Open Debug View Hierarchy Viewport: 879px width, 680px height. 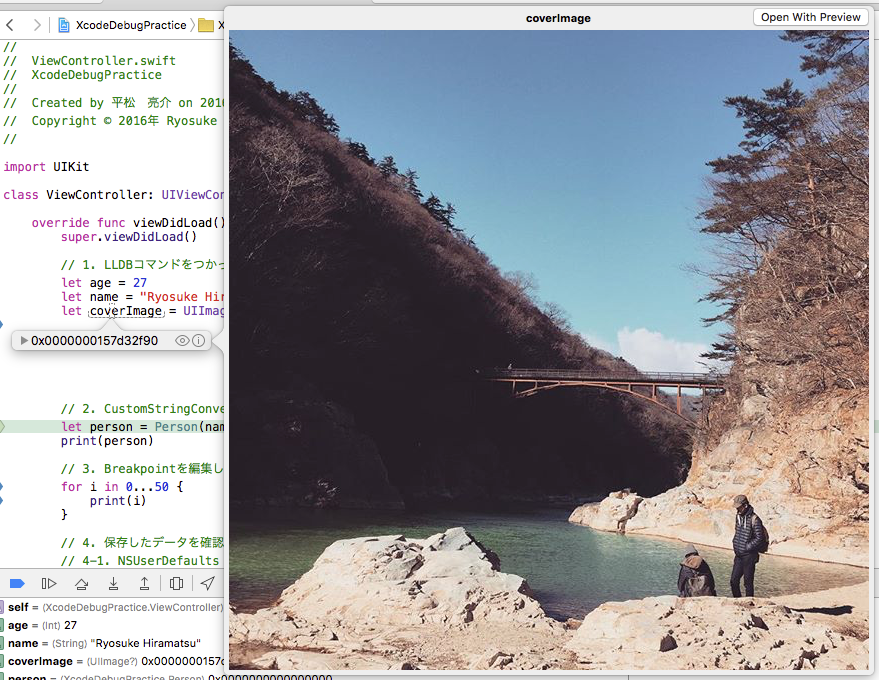tap(176, 584)
